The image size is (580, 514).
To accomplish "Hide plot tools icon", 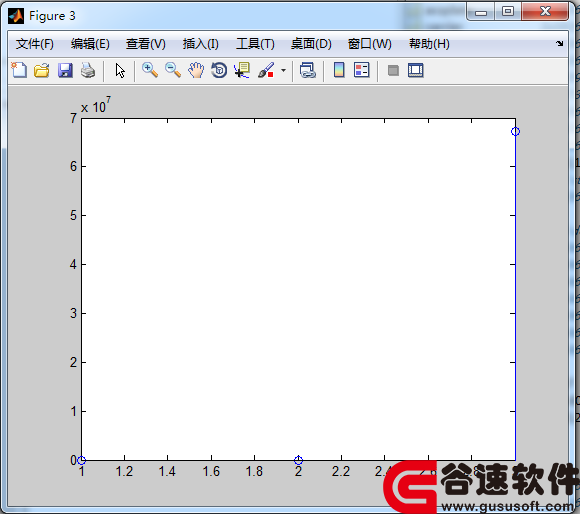I will pos(393,70).
